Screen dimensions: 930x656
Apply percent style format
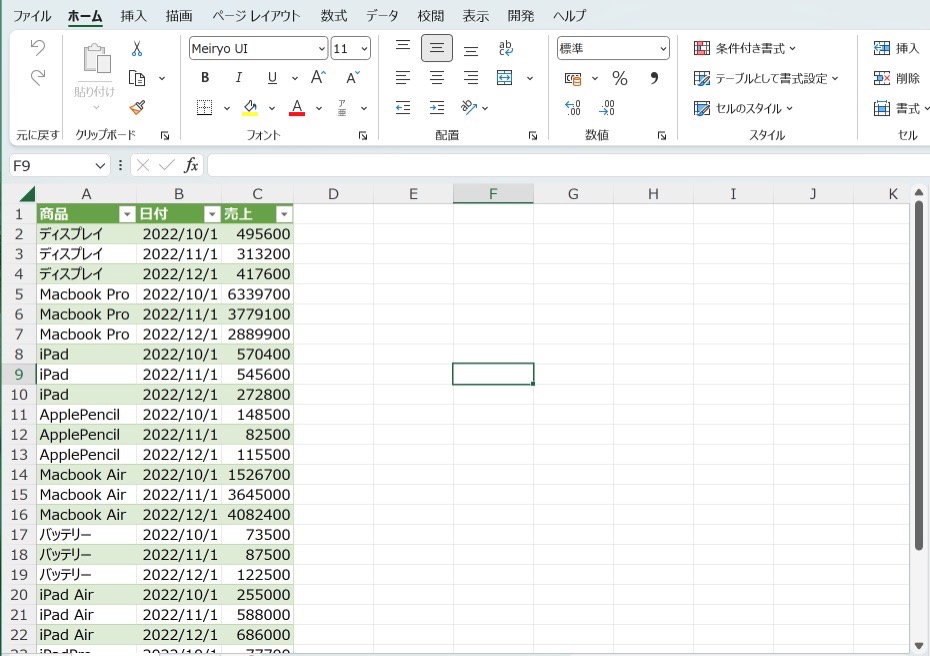tap(620, 78)
